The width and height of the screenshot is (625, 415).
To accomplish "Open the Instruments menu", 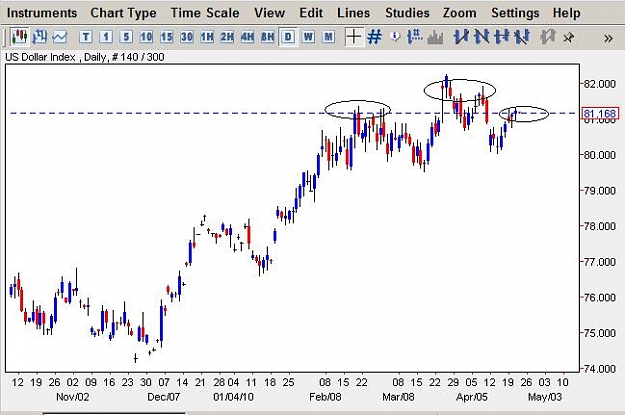I will 42,13.
